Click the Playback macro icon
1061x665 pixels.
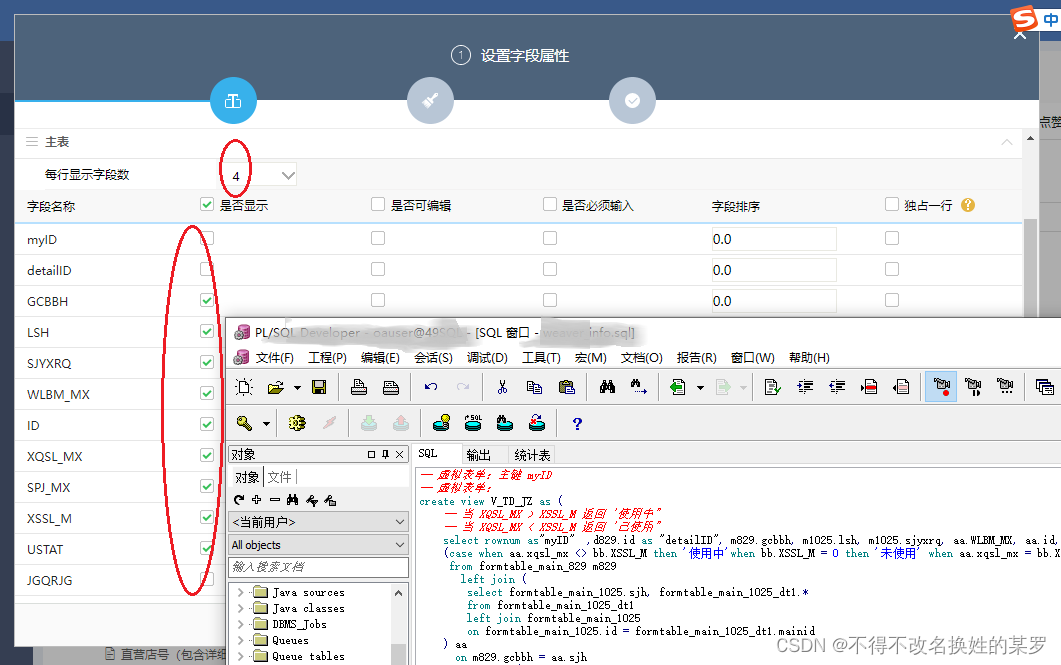pos(973,387)
